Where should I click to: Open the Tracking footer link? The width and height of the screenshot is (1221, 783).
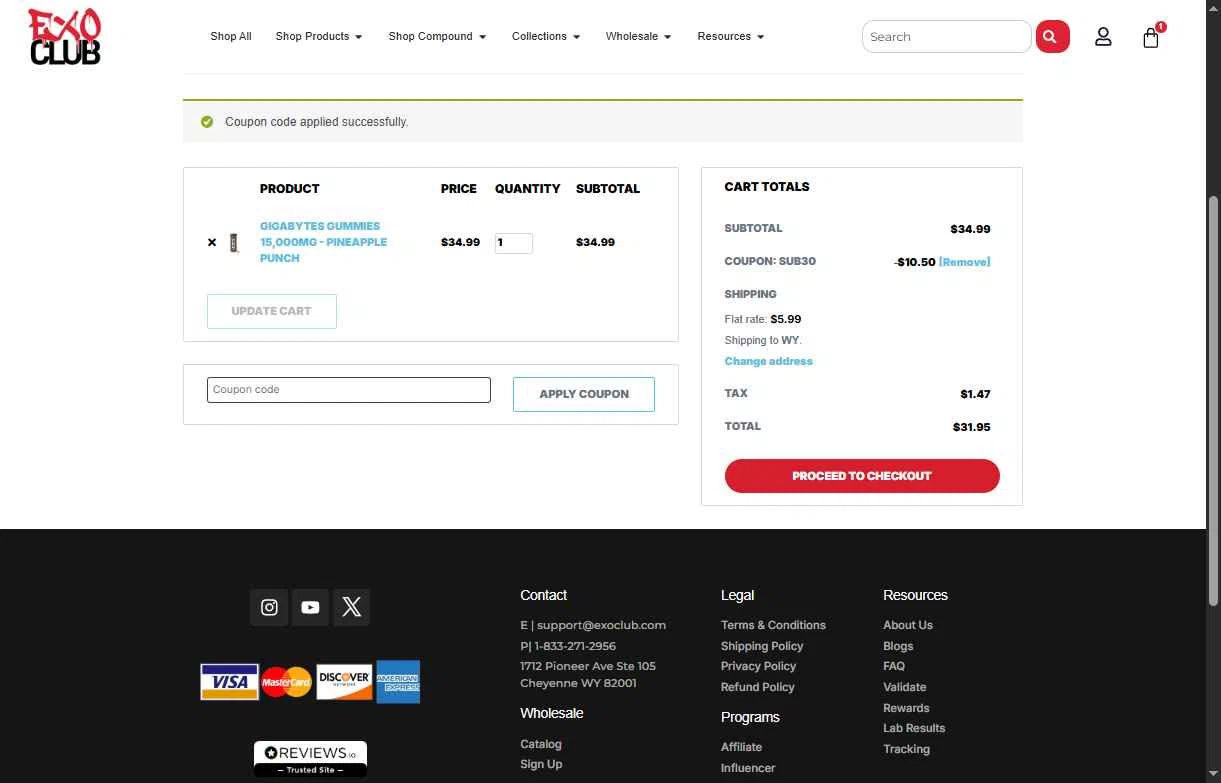pos(906,749)
